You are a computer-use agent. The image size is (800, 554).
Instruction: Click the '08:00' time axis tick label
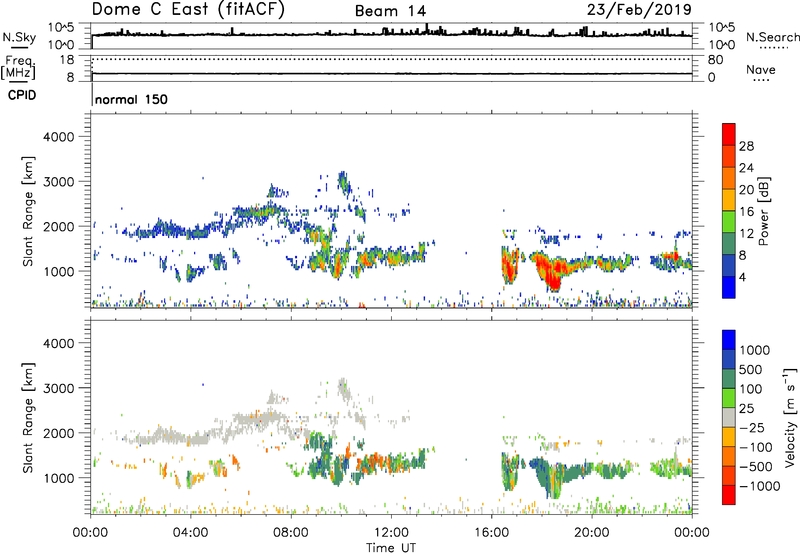290,533
